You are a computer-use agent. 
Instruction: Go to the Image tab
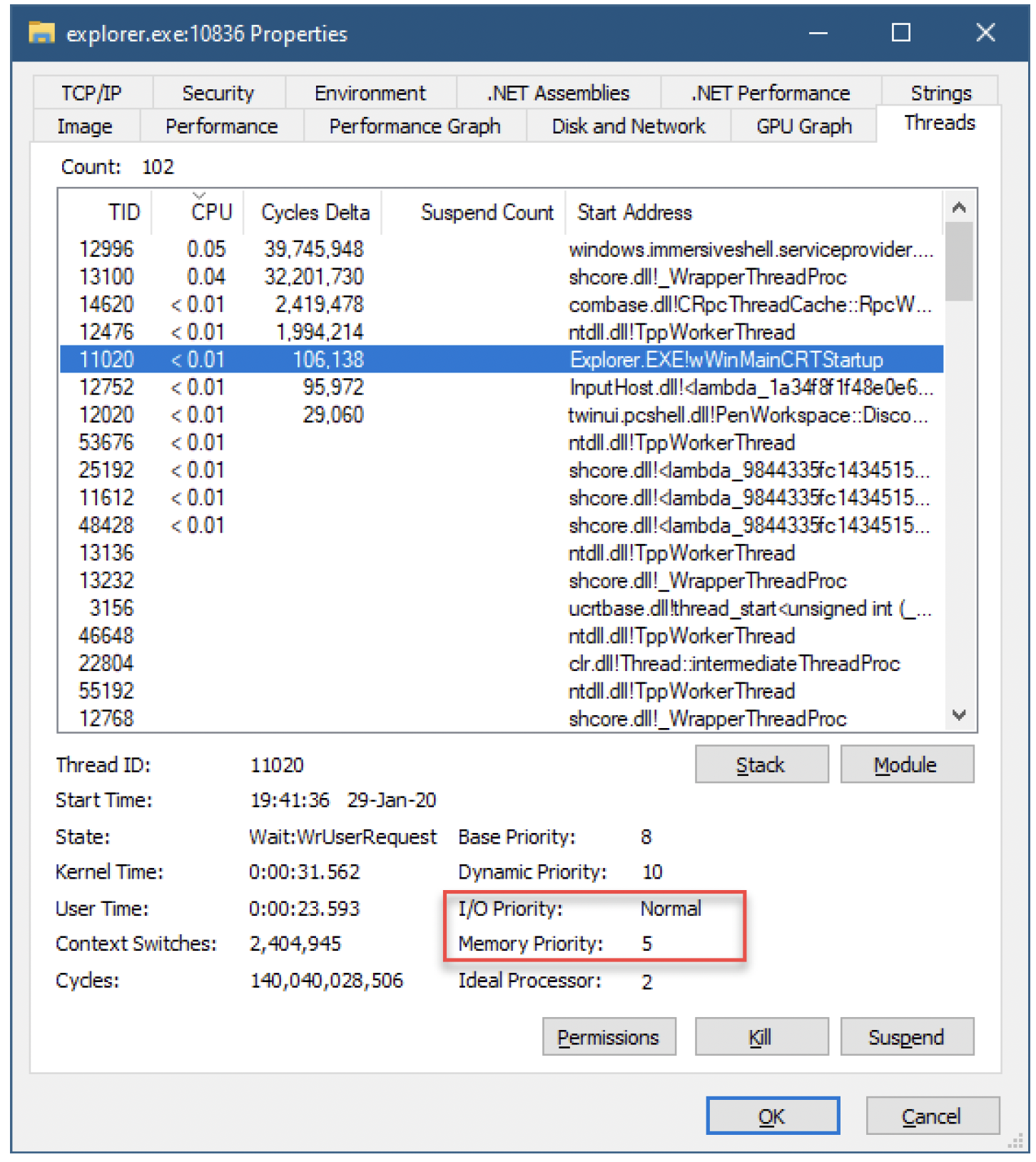85,126
